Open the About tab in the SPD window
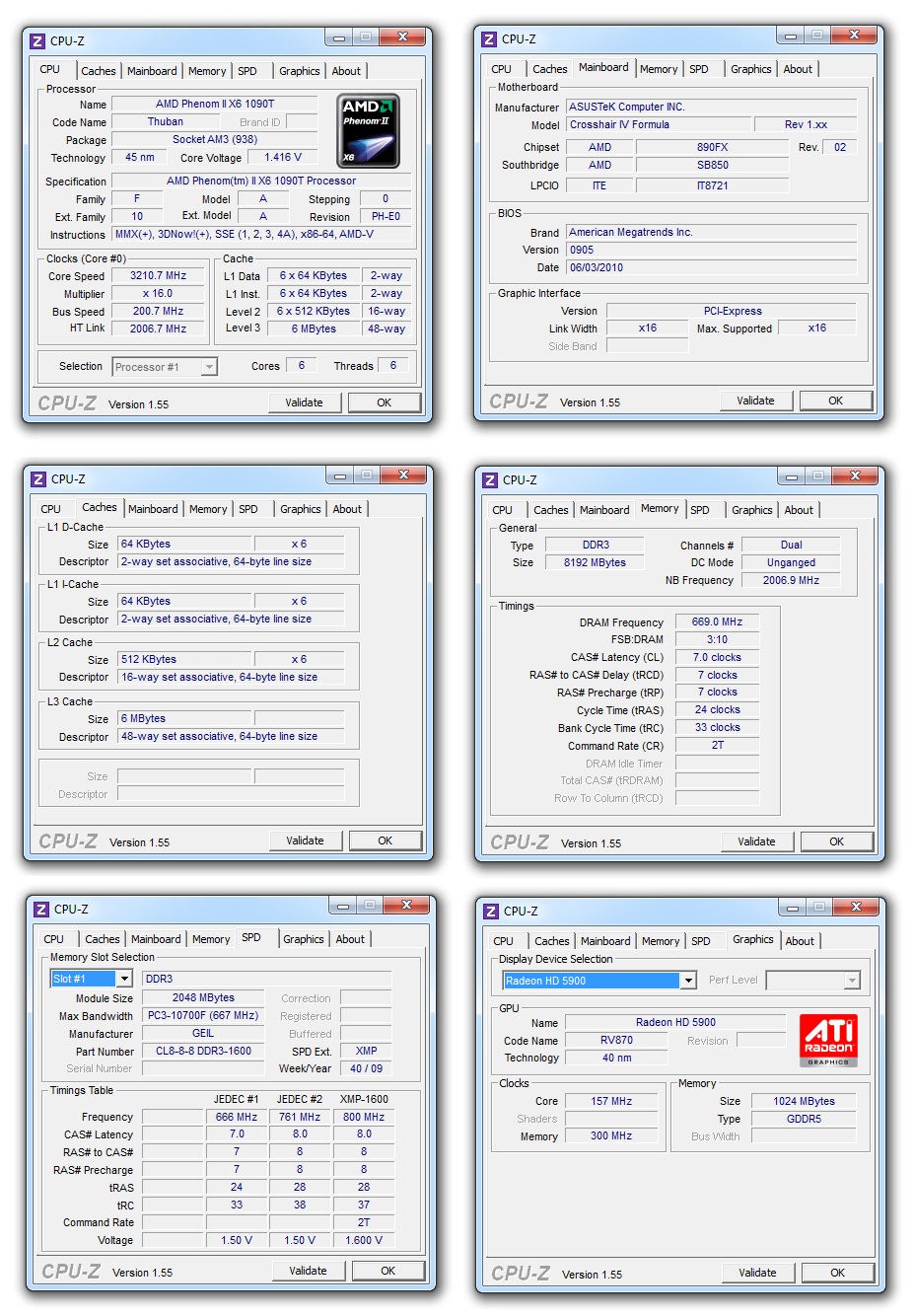This screenshot has width=915, height=1316. 350,939
